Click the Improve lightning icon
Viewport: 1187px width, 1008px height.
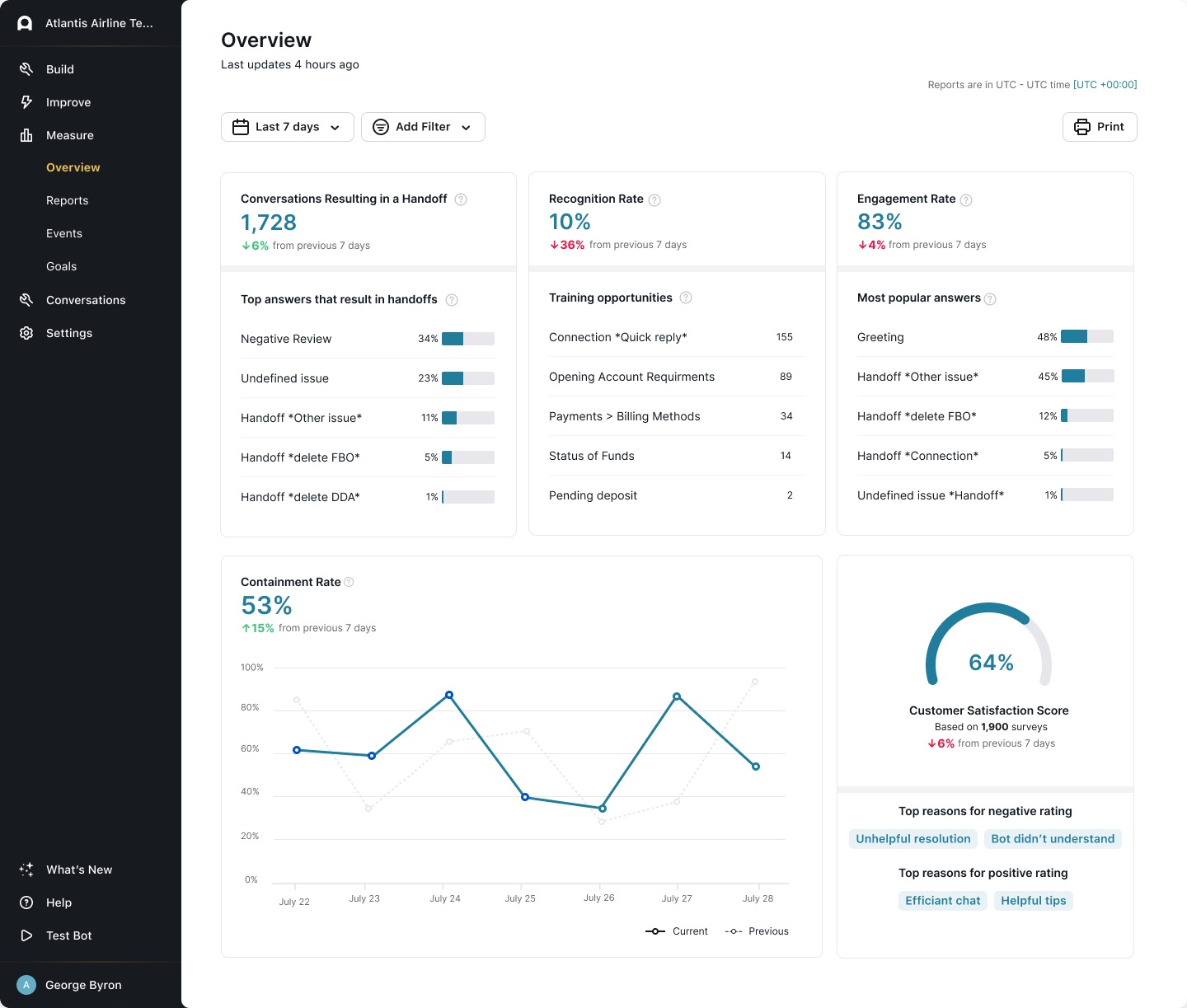pos(26,101)
